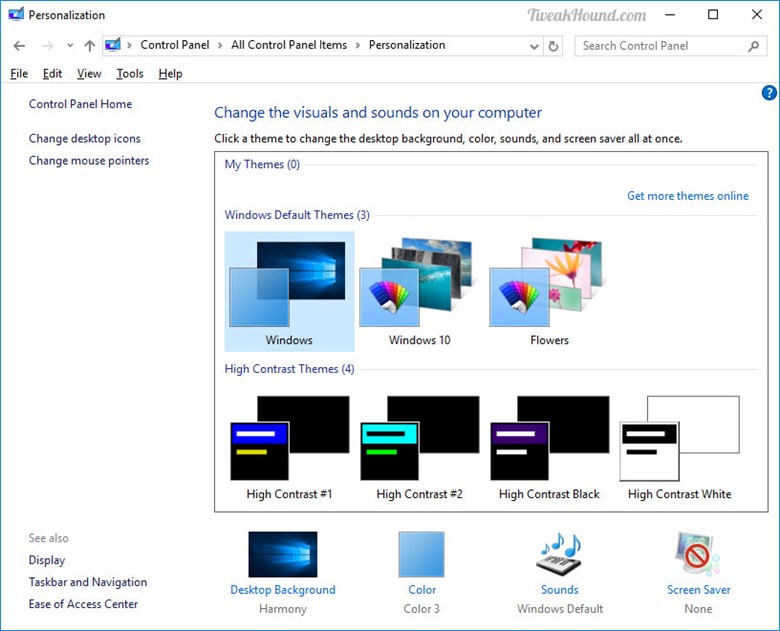Go to Control Panel Home
The height and width of the screenshot is (631, 780).
[80, 104]
